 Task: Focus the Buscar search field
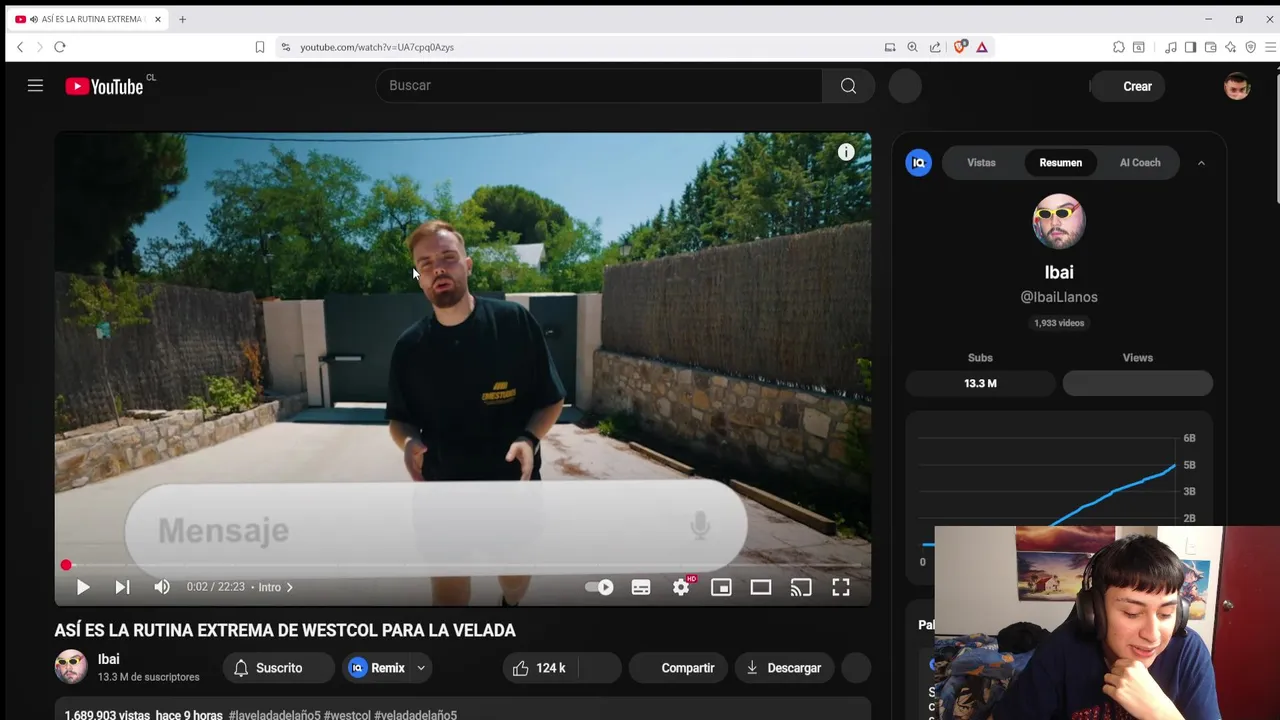coord(599,86)
